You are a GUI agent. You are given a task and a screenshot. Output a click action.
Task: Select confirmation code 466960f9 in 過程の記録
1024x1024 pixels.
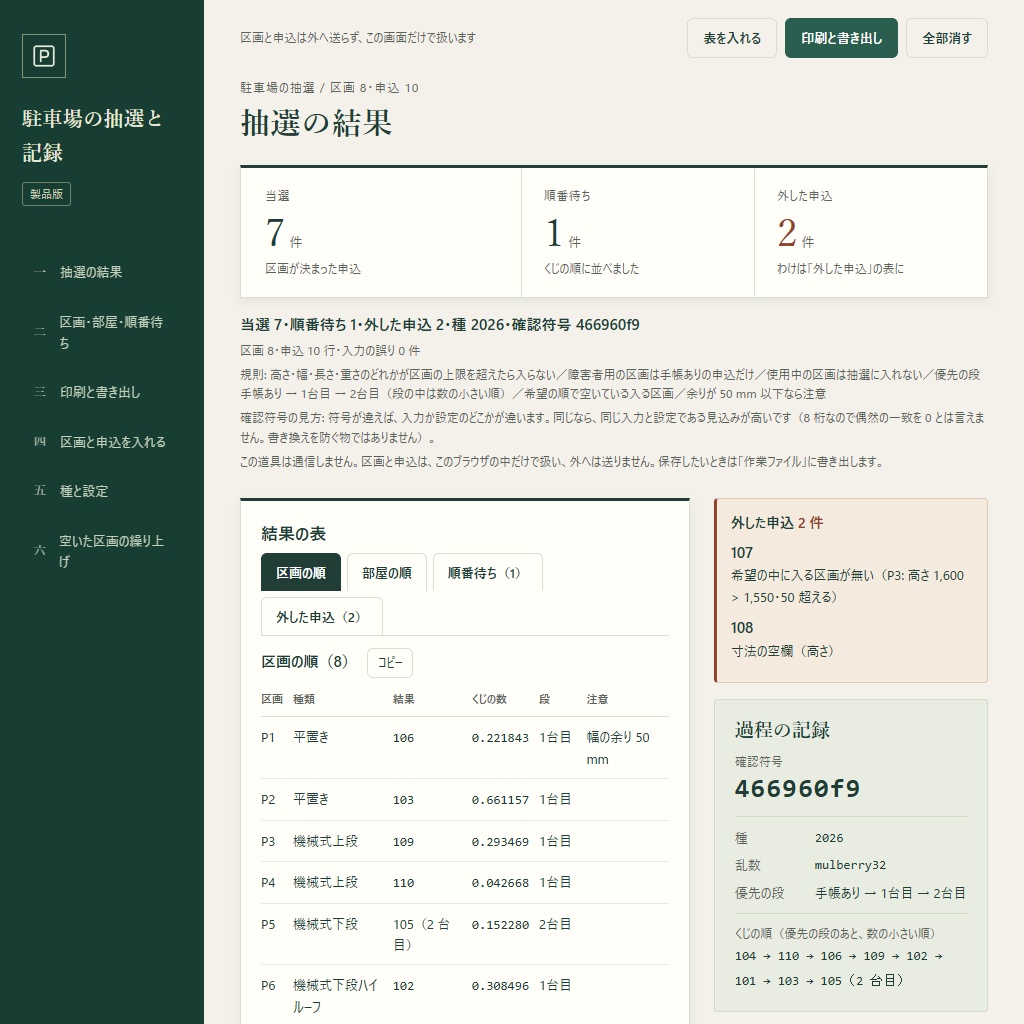coord(797,789)
